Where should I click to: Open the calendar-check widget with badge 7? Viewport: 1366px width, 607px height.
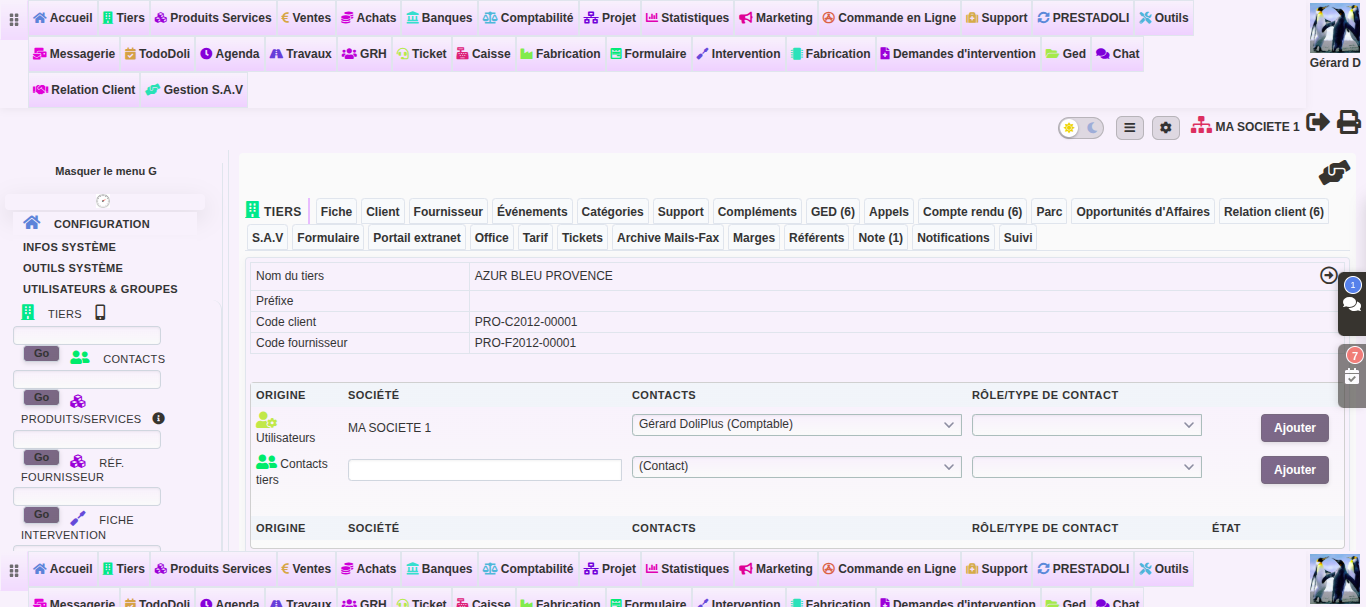[1352, 375]
